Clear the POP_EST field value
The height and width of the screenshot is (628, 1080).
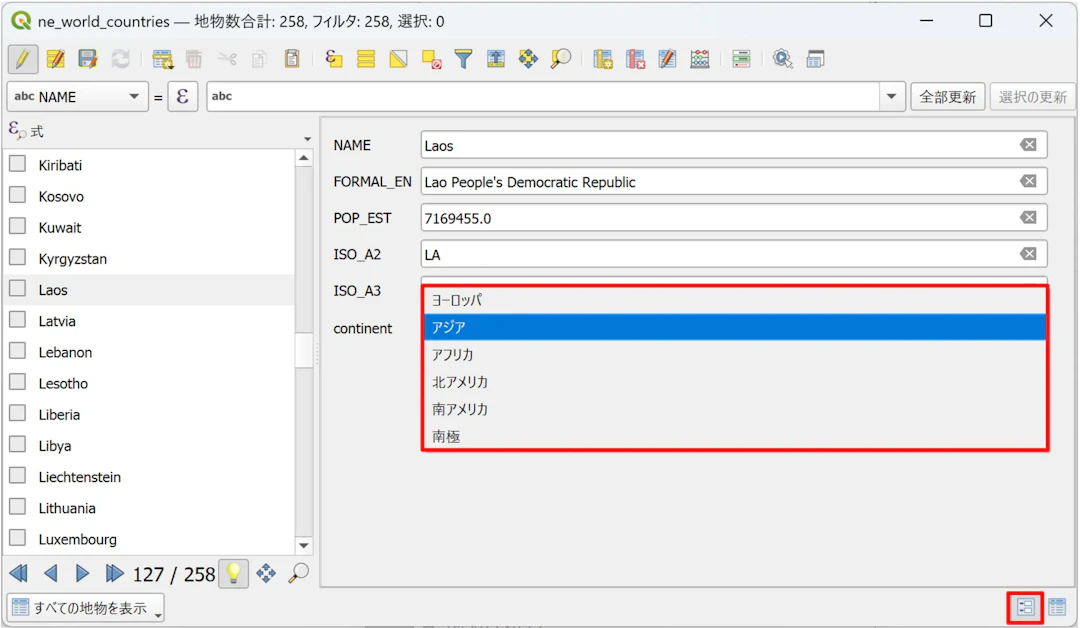point(1028,218)
